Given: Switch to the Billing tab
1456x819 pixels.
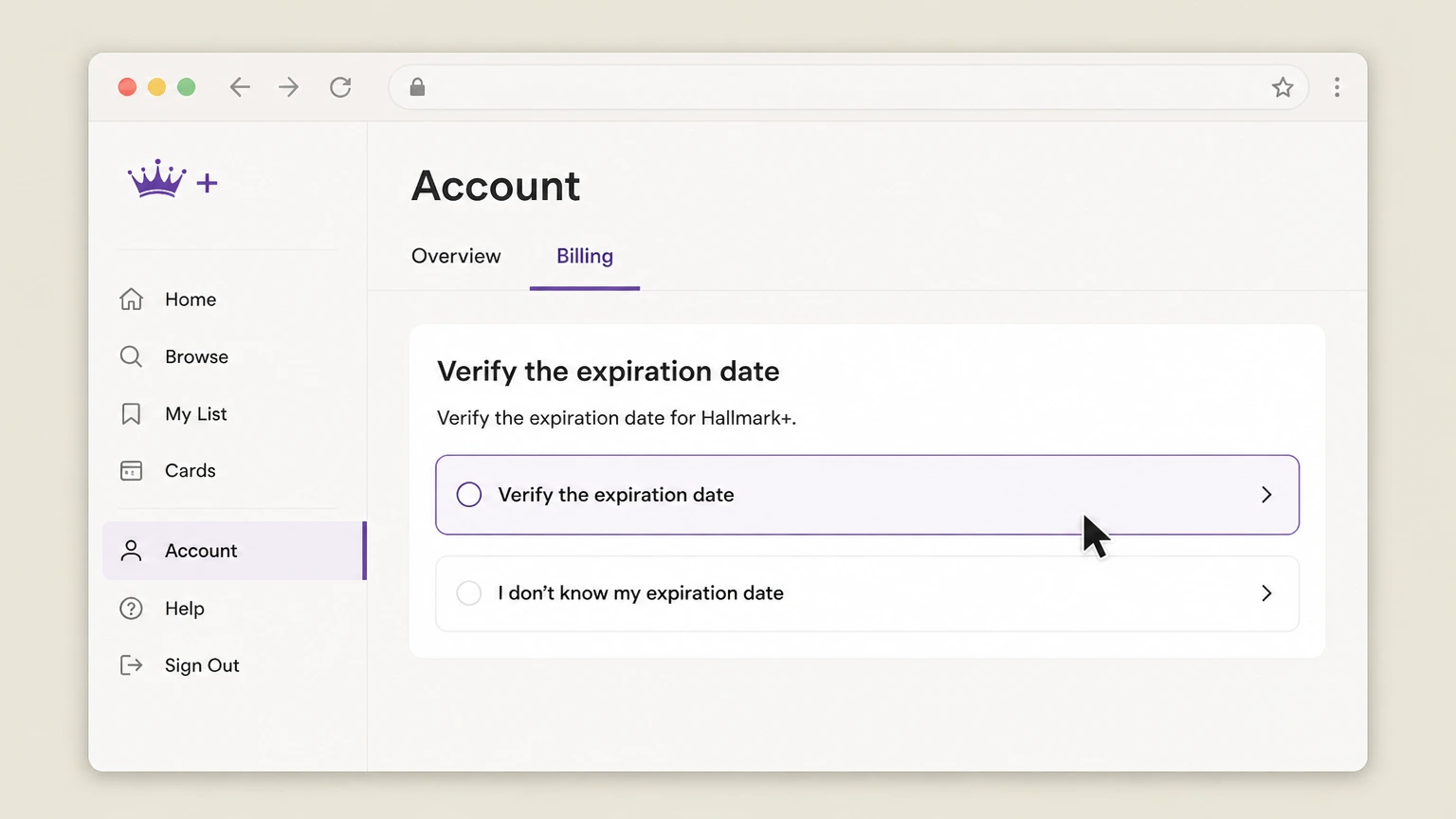Looking at the screenshot, I should click(x=585, y=256).
